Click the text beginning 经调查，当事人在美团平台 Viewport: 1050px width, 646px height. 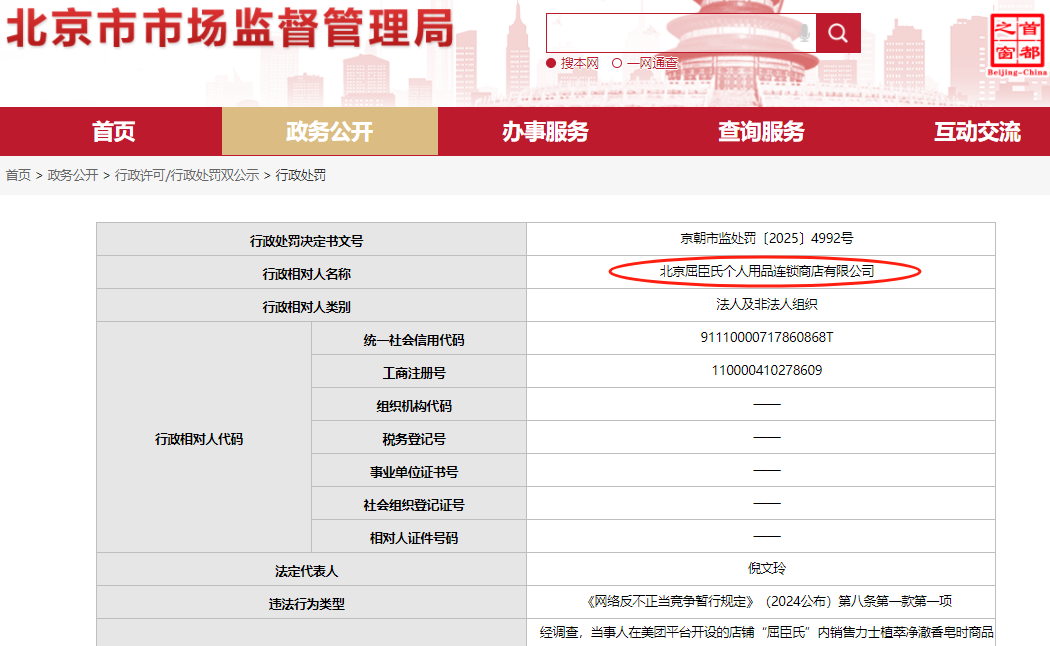coord(767,632)
